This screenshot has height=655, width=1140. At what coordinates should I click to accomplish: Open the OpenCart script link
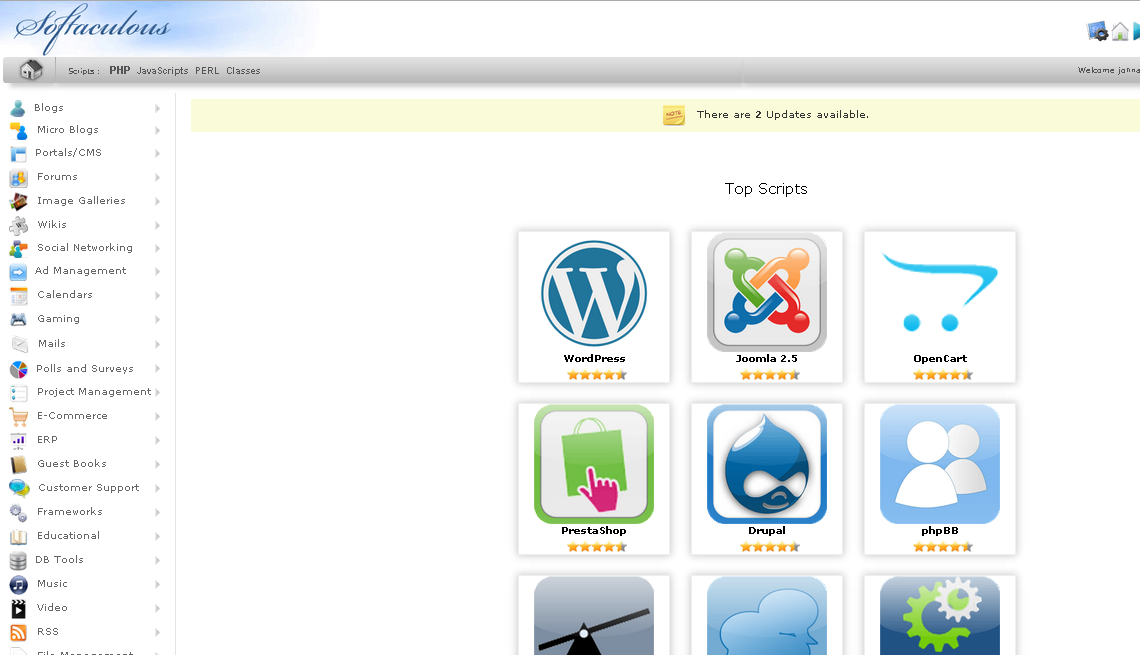(940, 358)
